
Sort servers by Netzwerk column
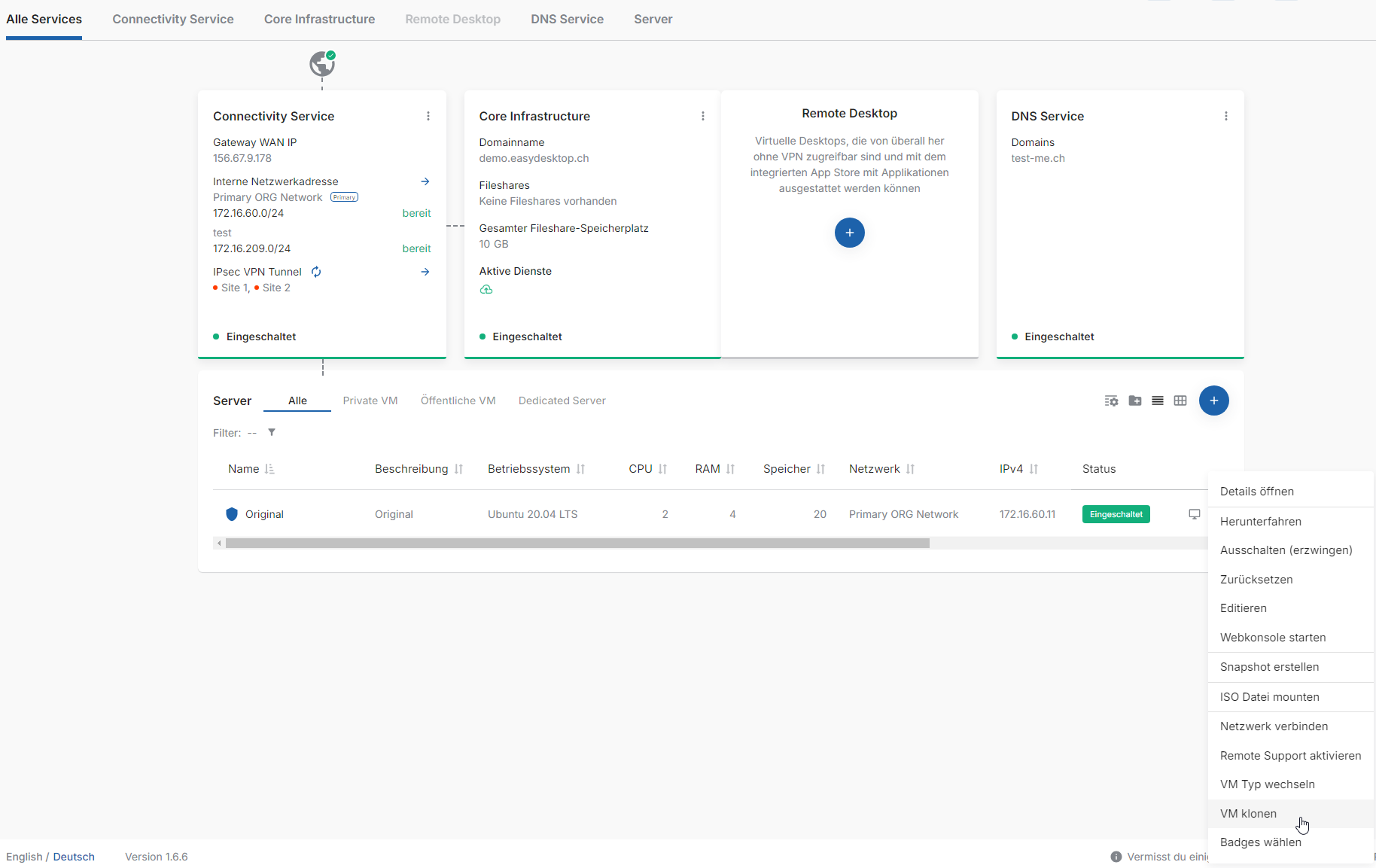click(910, 469)
